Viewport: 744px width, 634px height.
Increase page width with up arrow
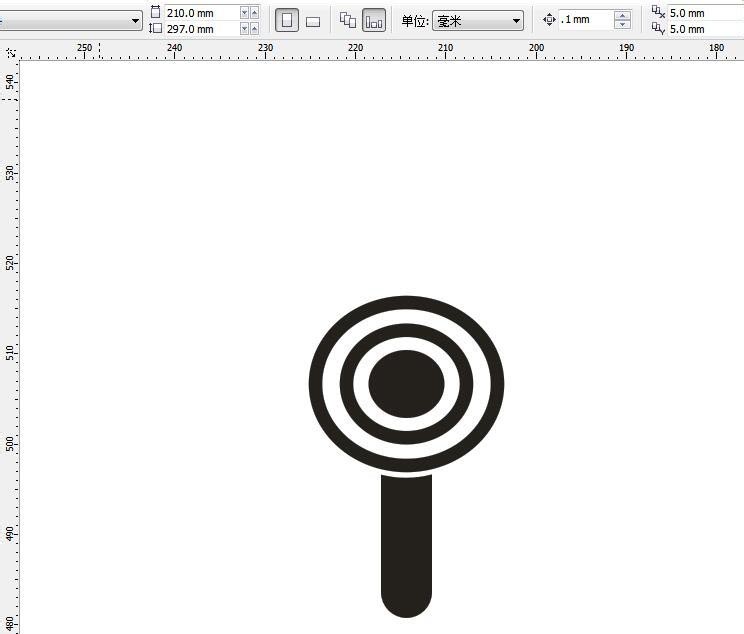[x=255, y=13]
